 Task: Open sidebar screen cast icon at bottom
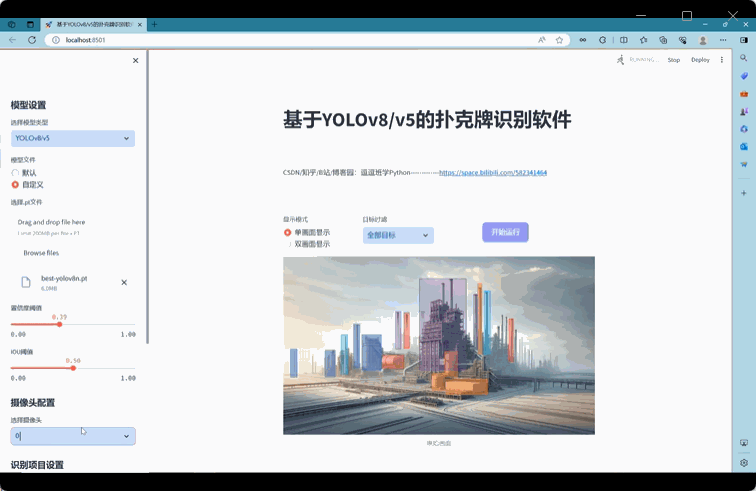click(x=744, y=443)
